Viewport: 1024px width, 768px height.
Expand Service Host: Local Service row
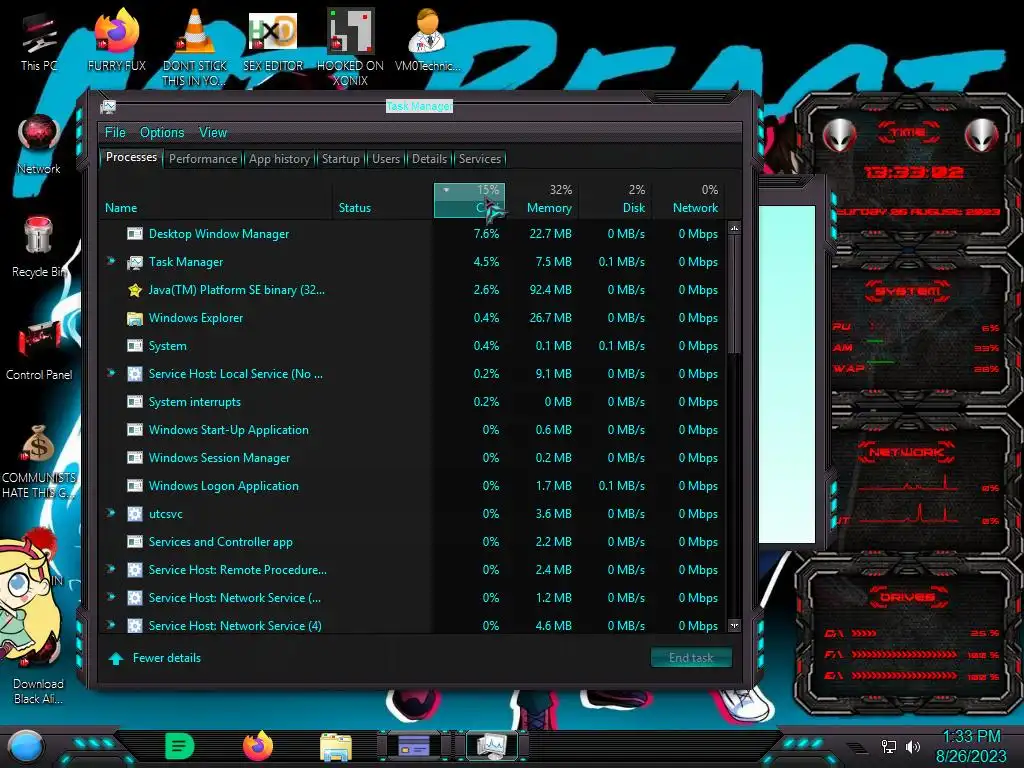pyautogui.click(x=111, y=373)
